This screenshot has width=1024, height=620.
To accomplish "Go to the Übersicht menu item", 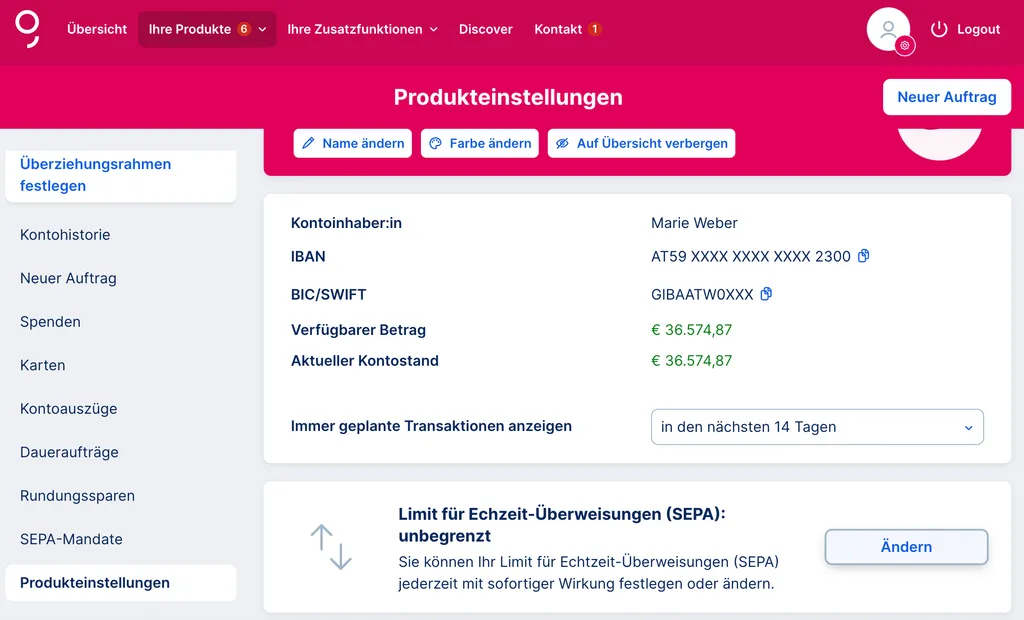I will 97,29.
